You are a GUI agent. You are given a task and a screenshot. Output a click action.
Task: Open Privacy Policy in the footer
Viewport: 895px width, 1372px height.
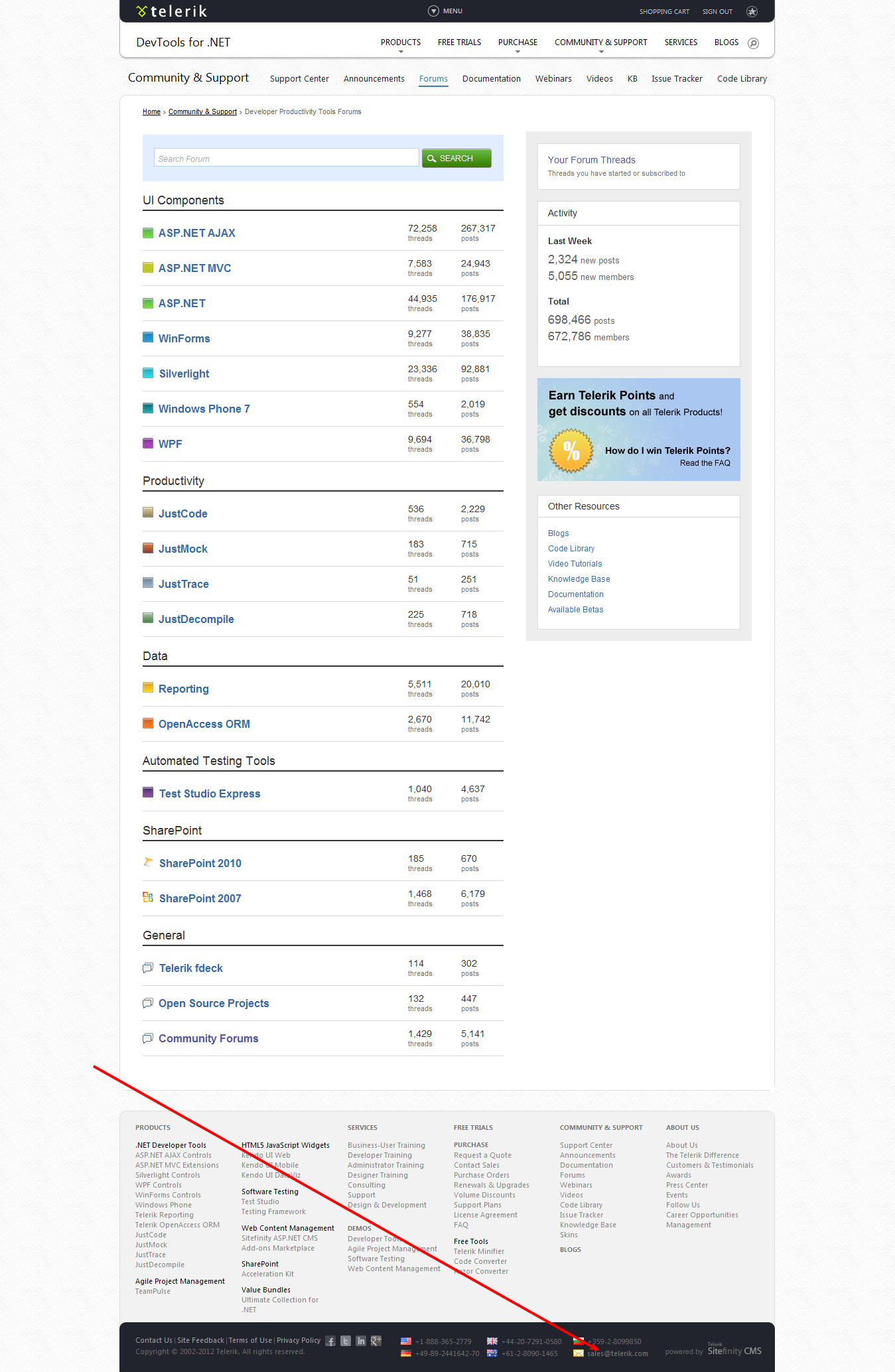pyautogui.click(x=299, y=1340)
